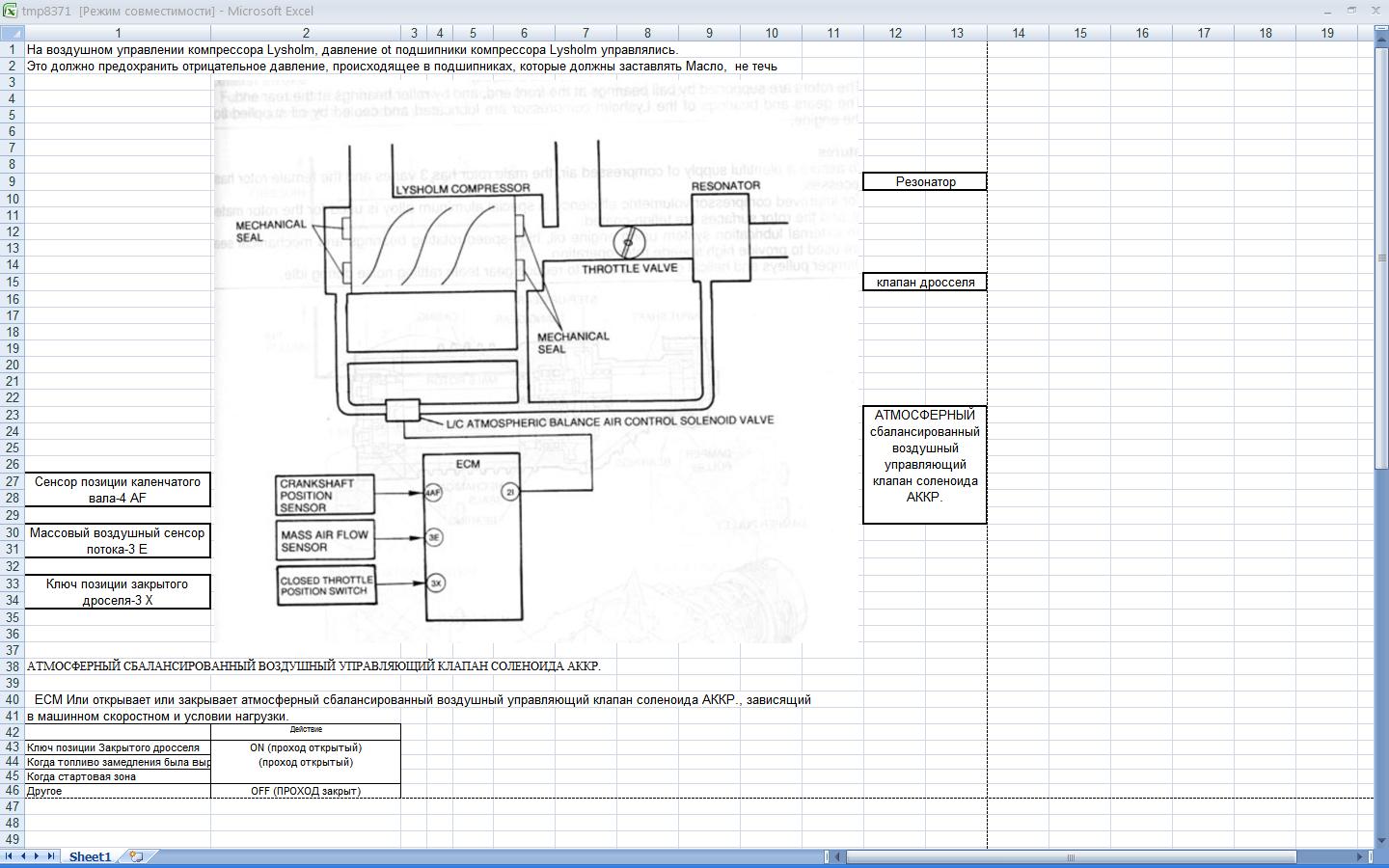This screenshot has height=868, width=1389.
Task: Close the Microsoft Excel window
Action: [x=1375, y=11]
